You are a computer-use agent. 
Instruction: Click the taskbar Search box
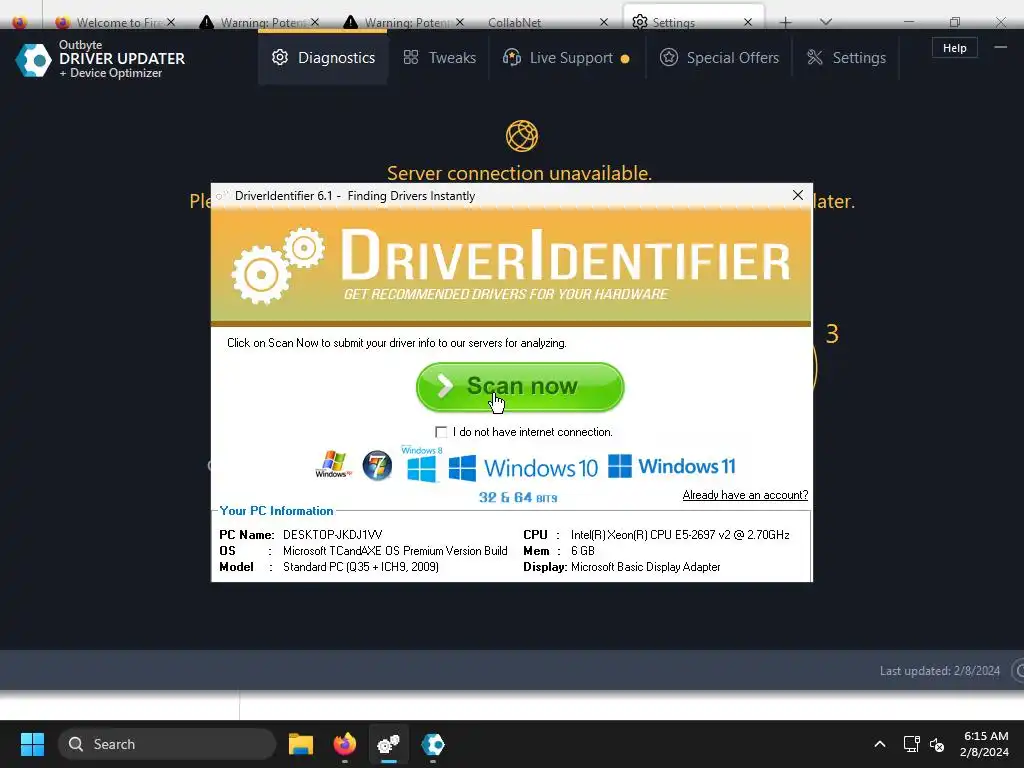(167, 744)
